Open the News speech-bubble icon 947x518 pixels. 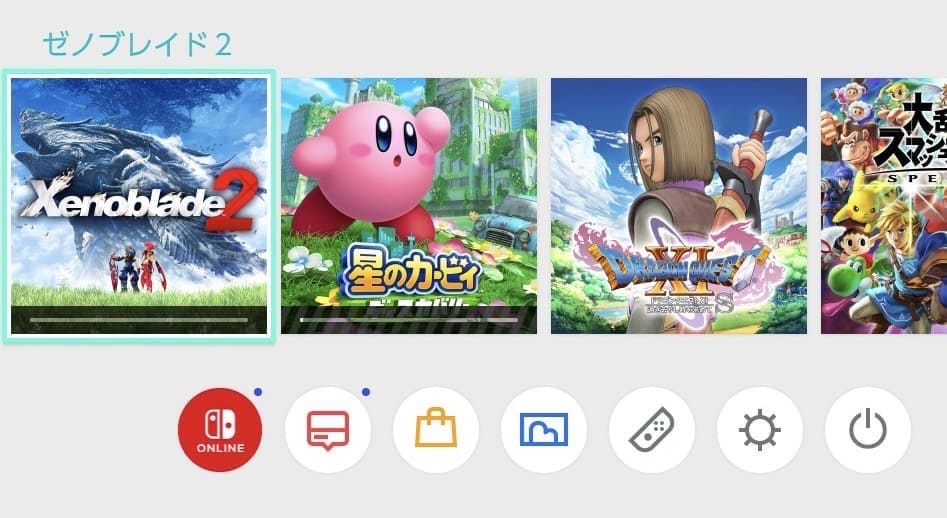coord(328,430)
